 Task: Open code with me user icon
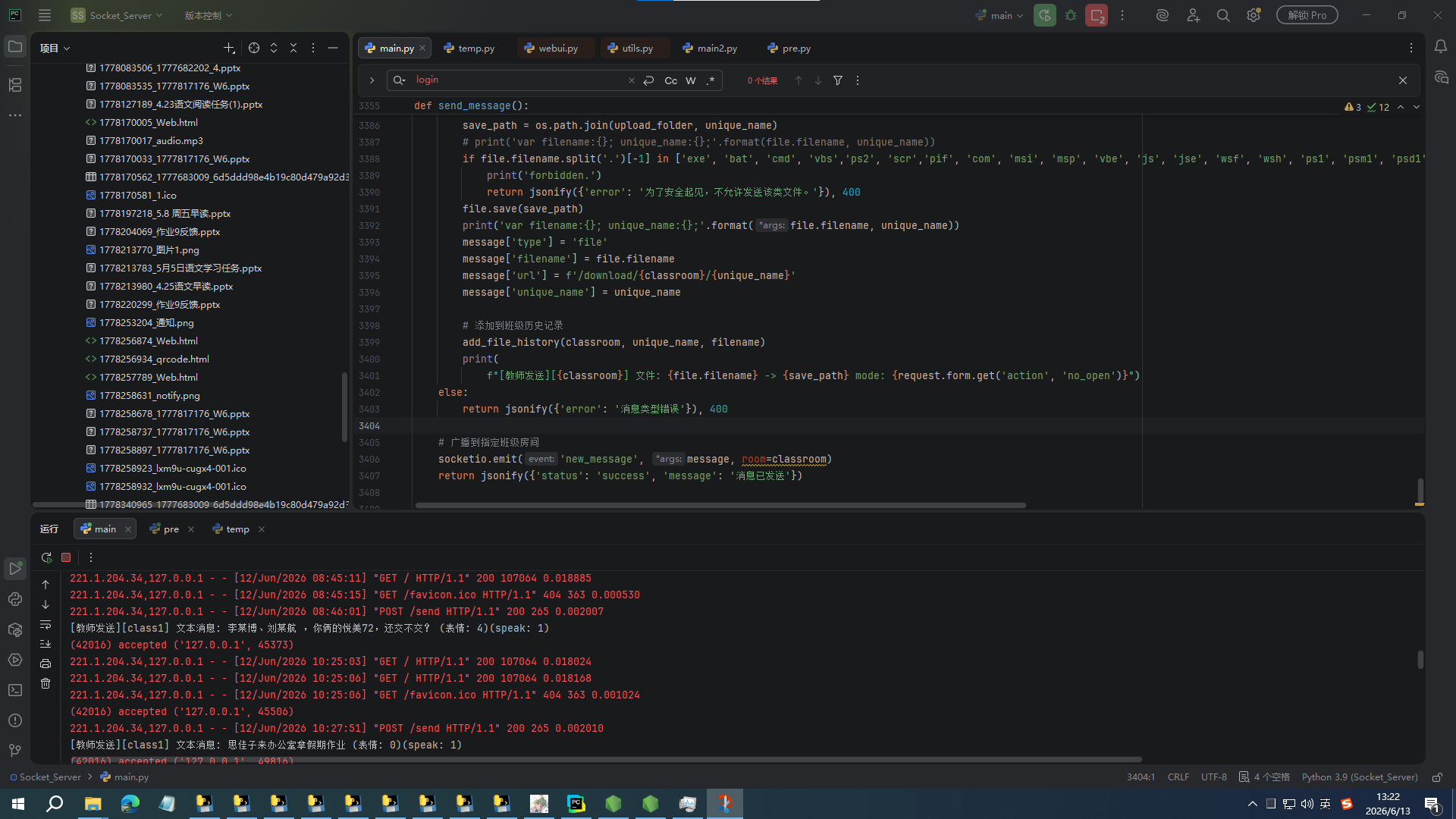point(1193,15)
